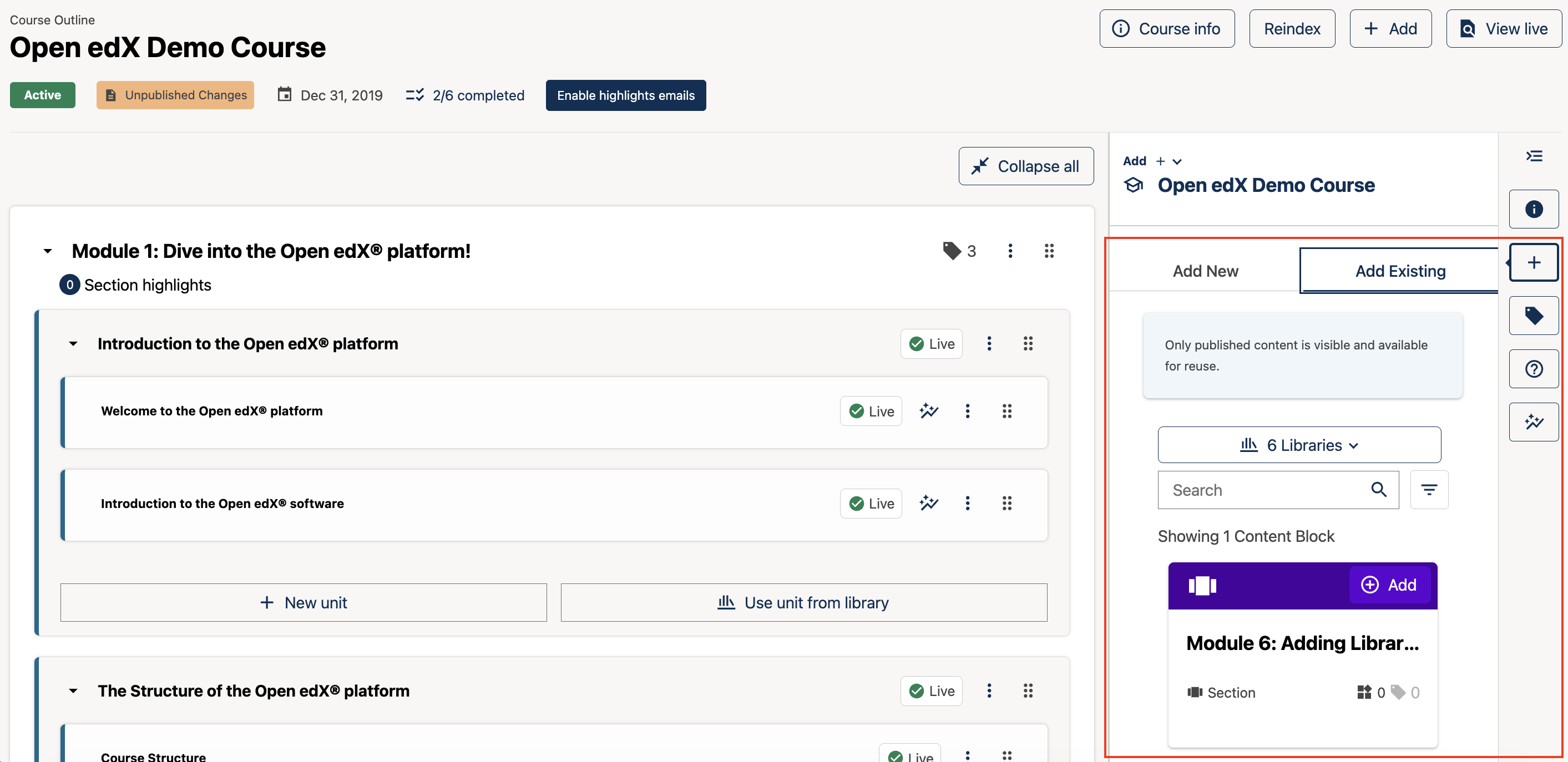The height and width of the screenshot is (762, 1568).
Task: Switch to the Add New tab
Action: coord(1205,271)
